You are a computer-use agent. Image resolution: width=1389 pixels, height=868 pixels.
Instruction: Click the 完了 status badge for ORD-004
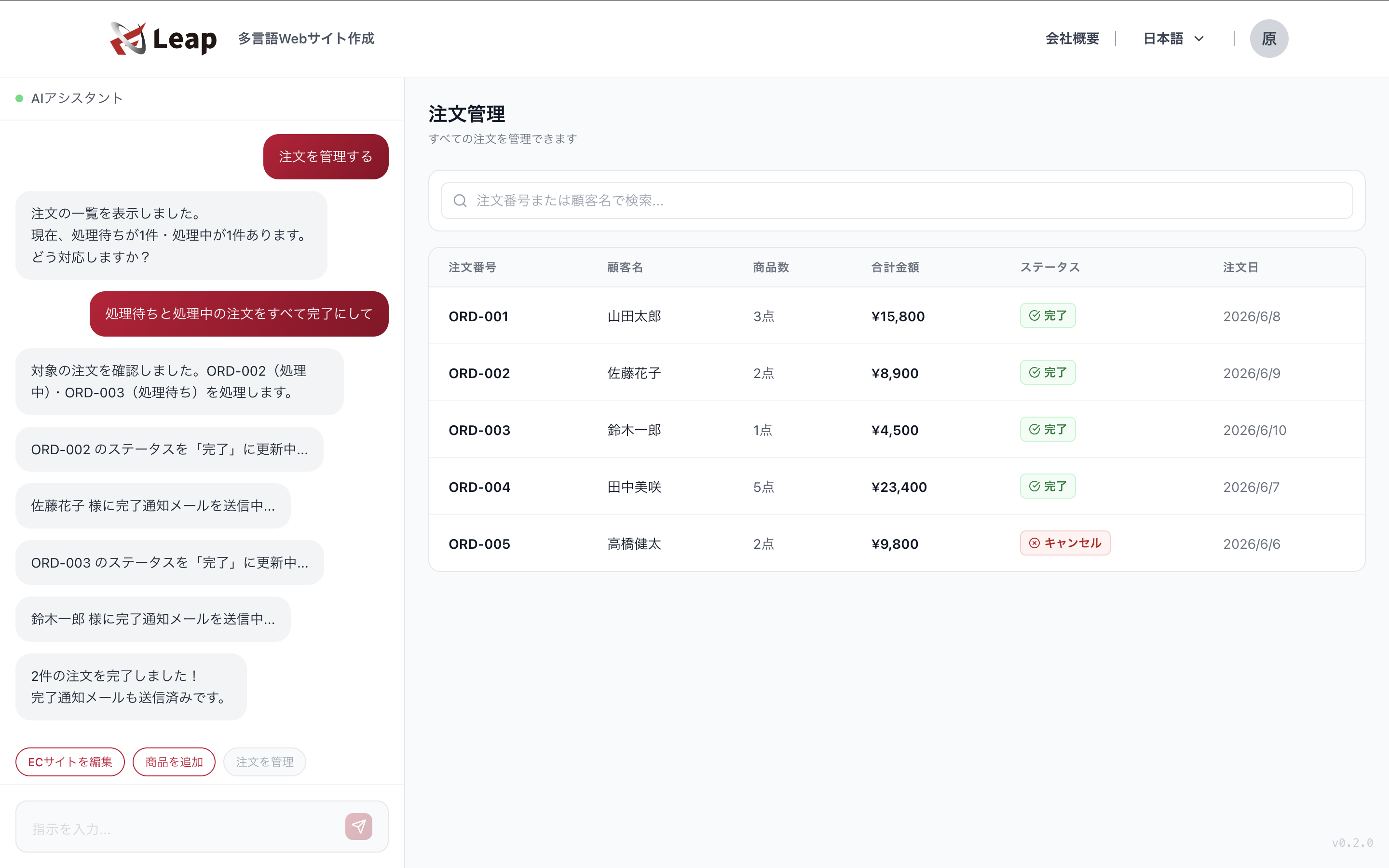[1048, 486]
